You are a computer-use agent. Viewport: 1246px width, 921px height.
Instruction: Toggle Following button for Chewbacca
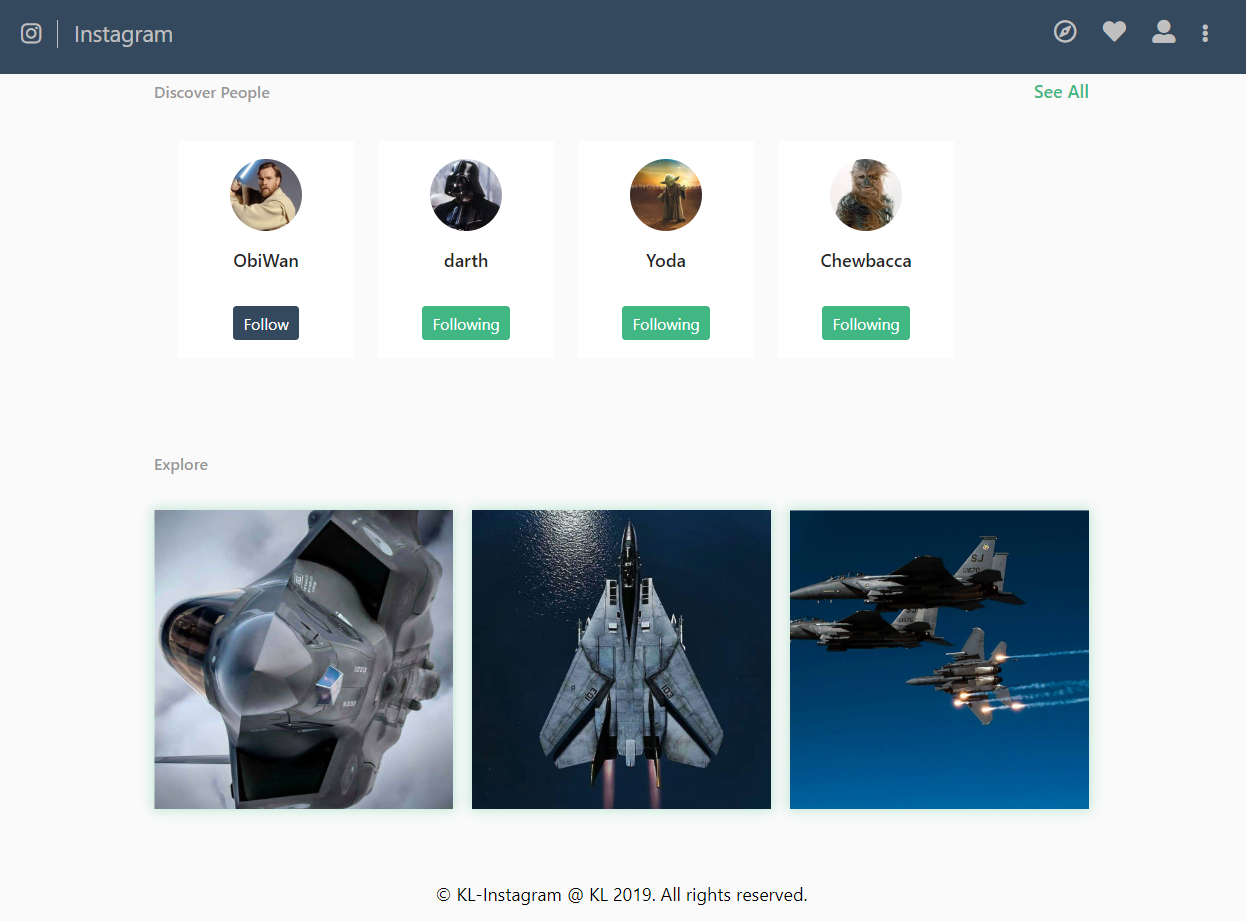866,323
